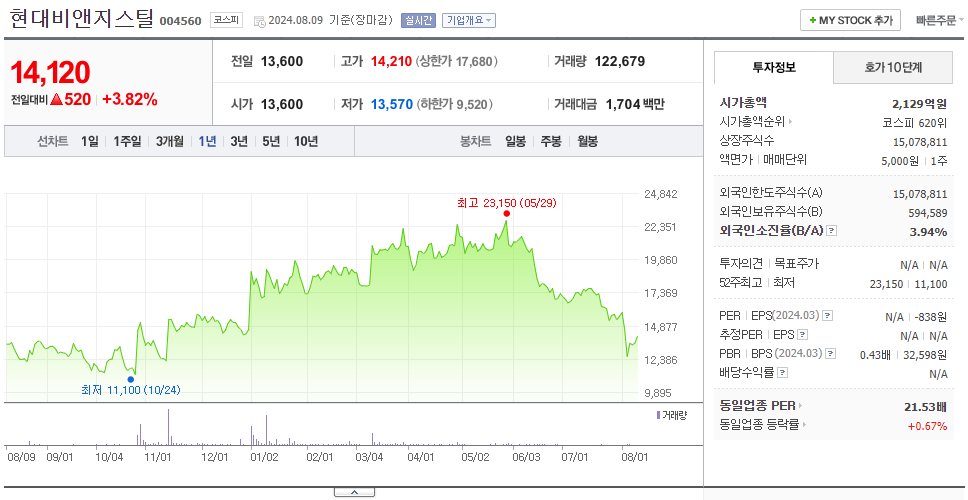The width and height of the screenshot is (968, 500).
Task: Click the 최고 23,150 red peak marker
Action: (507, 214)
